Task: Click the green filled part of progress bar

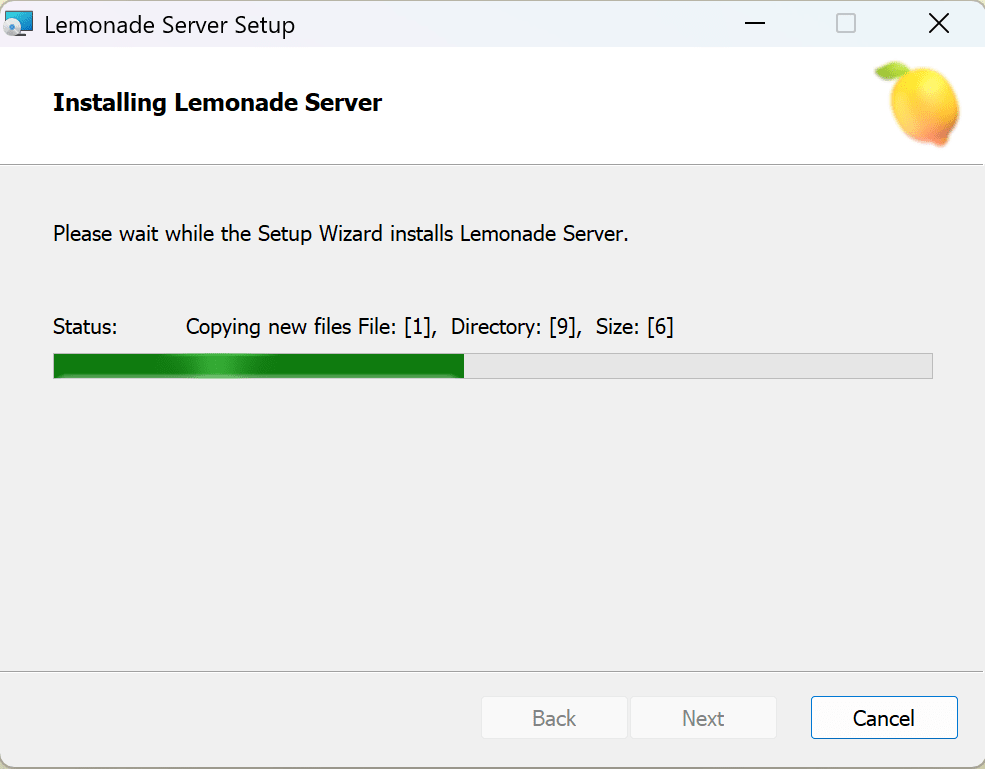Action: [120, 366]
